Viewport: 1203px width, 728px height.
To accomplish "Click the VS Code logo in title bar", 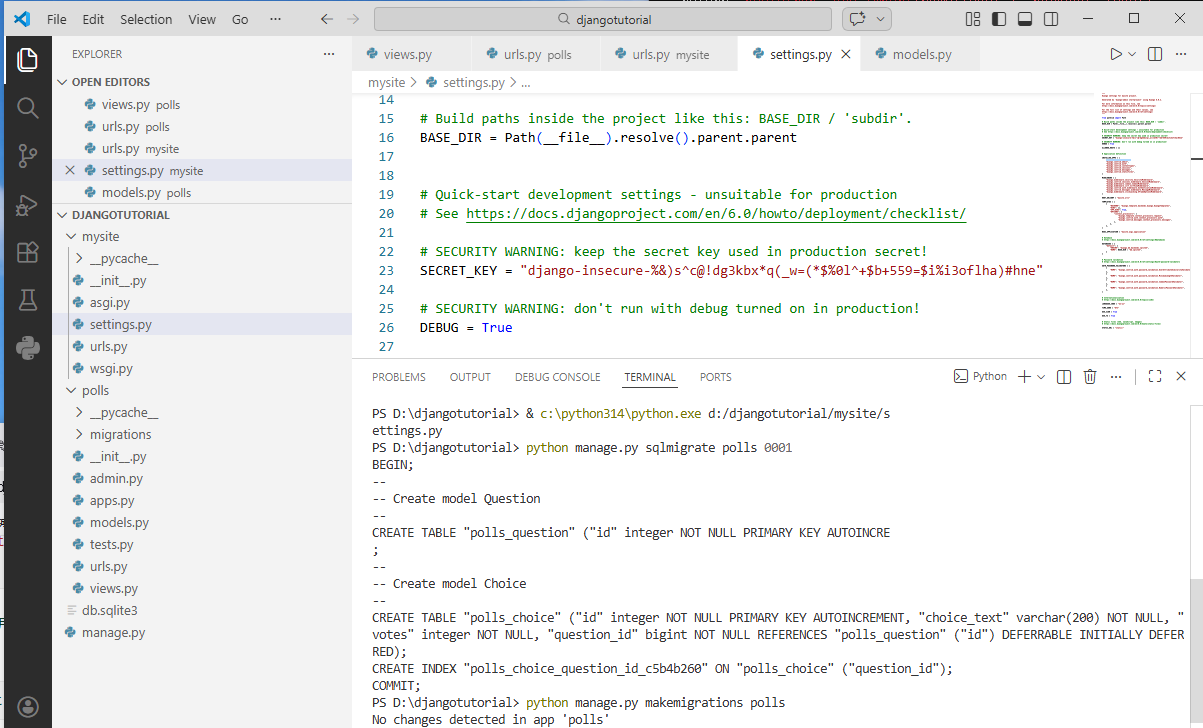I will pos(22,19).
